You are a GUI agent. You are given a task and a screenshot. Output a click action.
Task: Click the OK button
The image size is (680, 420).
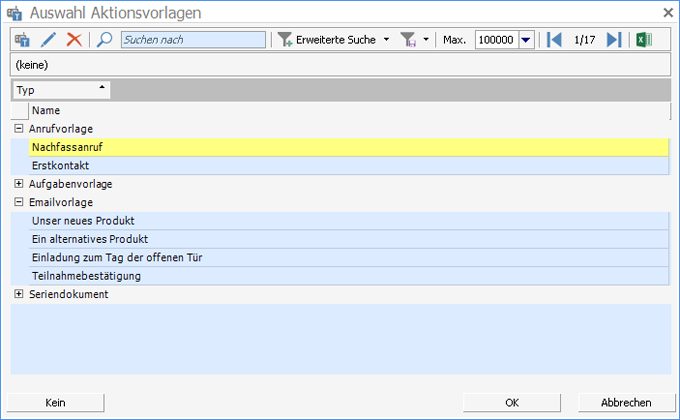[511, 402]
